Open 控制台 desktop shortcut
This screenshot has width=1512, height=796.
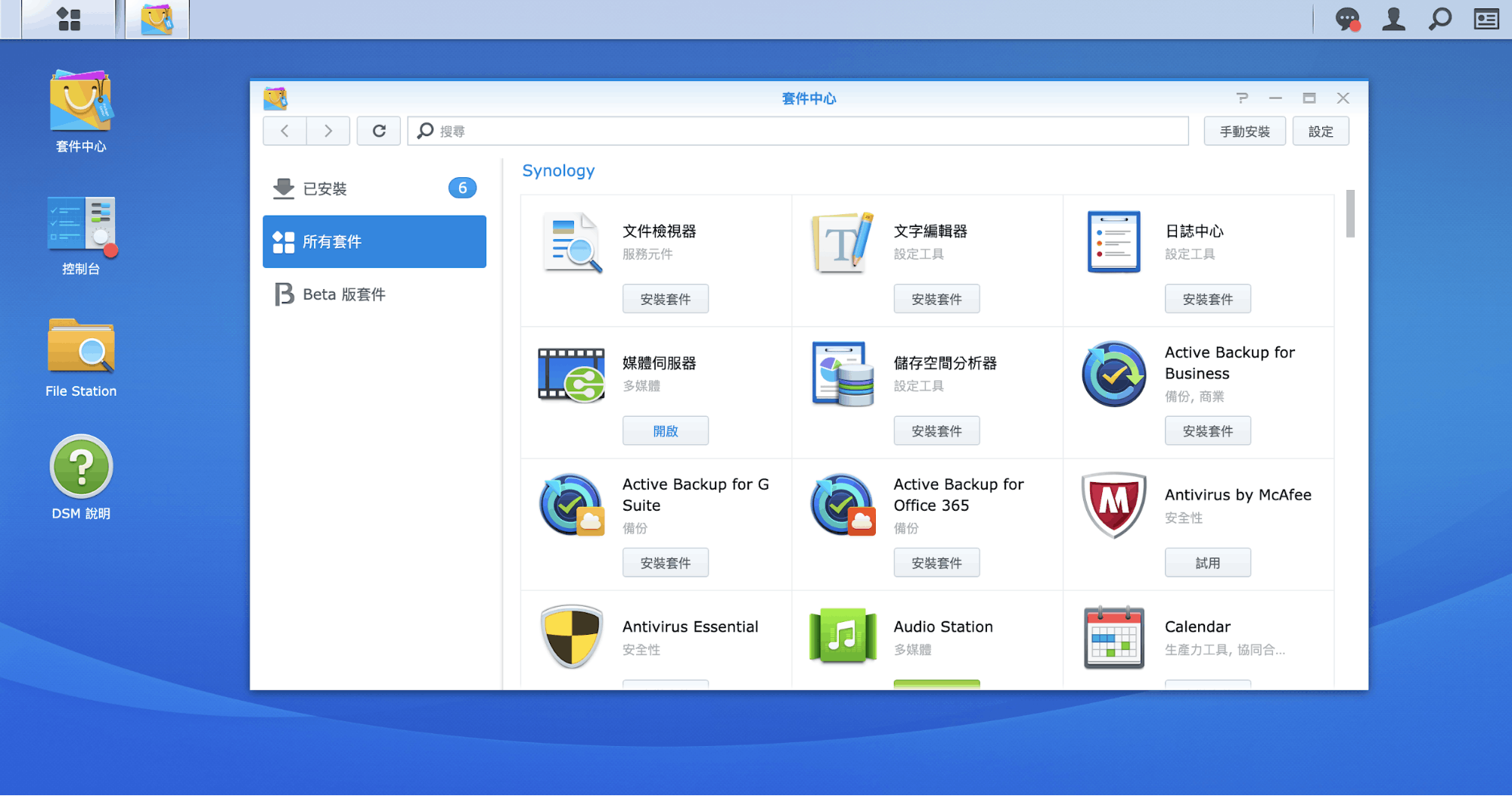[x=81, y=235]
